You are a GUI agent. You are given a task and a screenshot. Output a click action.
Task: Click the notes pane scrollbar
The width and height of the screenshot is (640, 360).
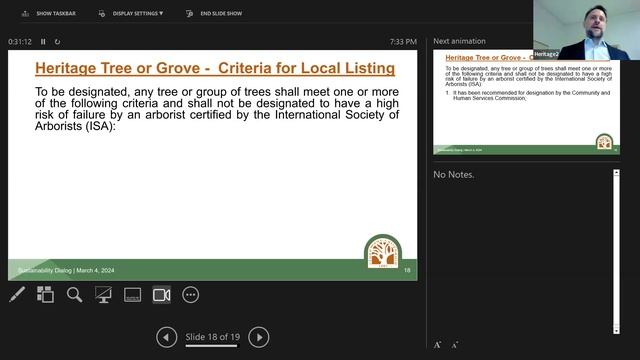616,251
